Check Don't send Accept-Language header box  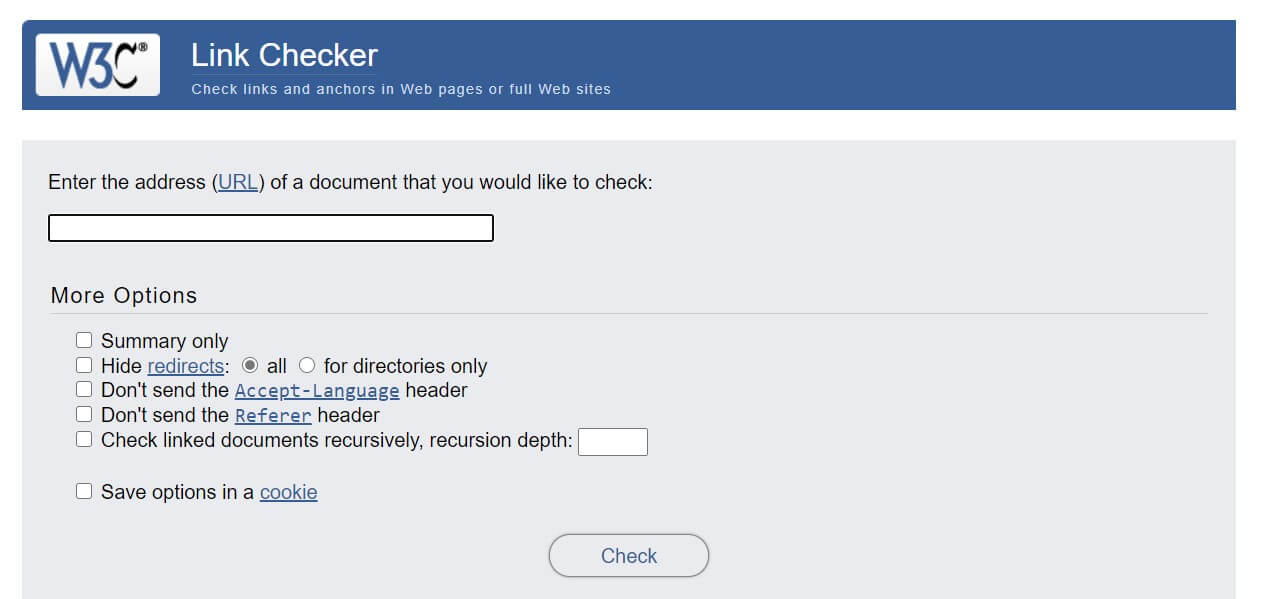tap(84, 389)
